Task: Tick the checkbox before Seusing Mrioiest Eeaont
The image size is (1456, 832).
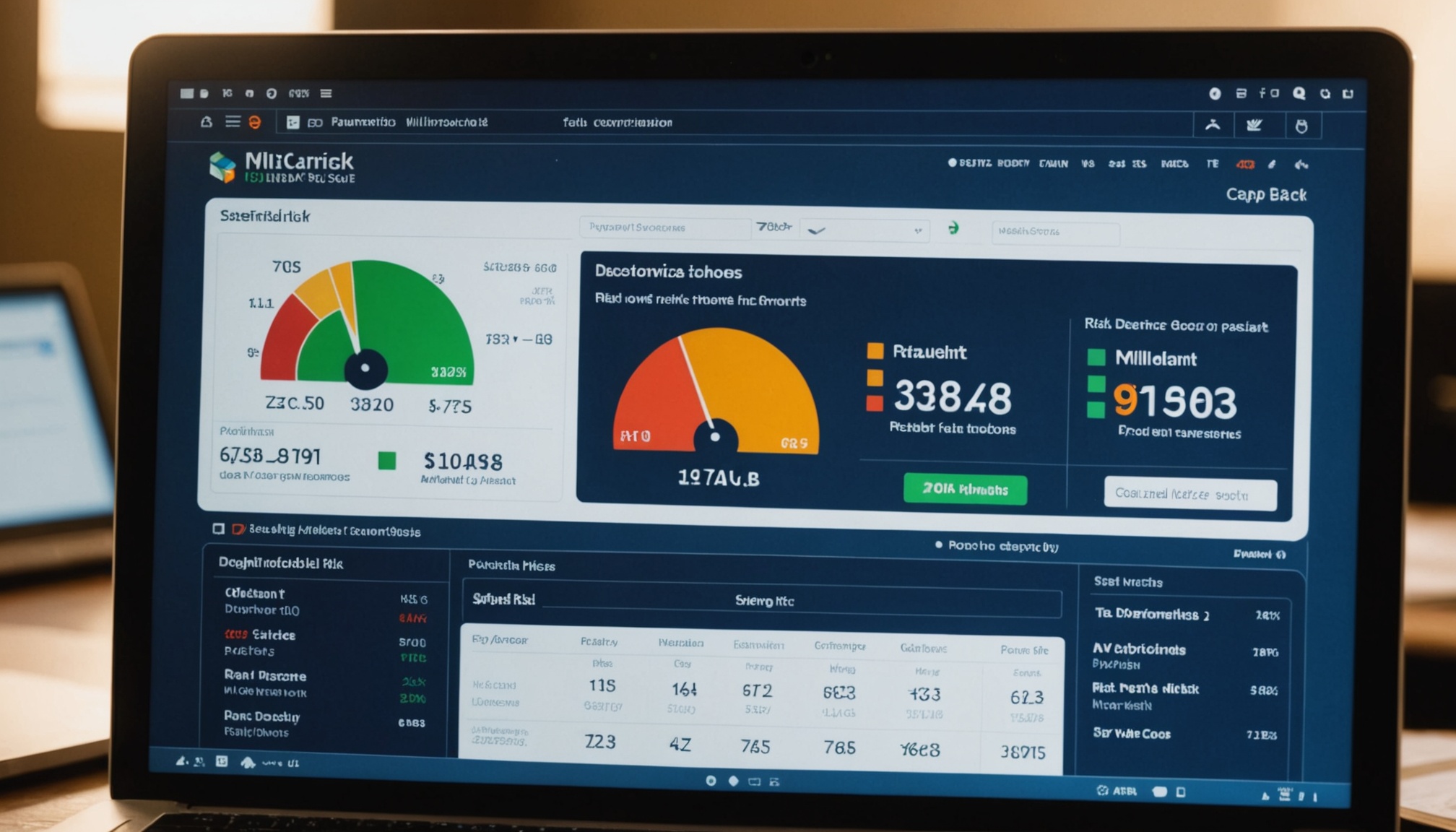Action: [218, 529]
